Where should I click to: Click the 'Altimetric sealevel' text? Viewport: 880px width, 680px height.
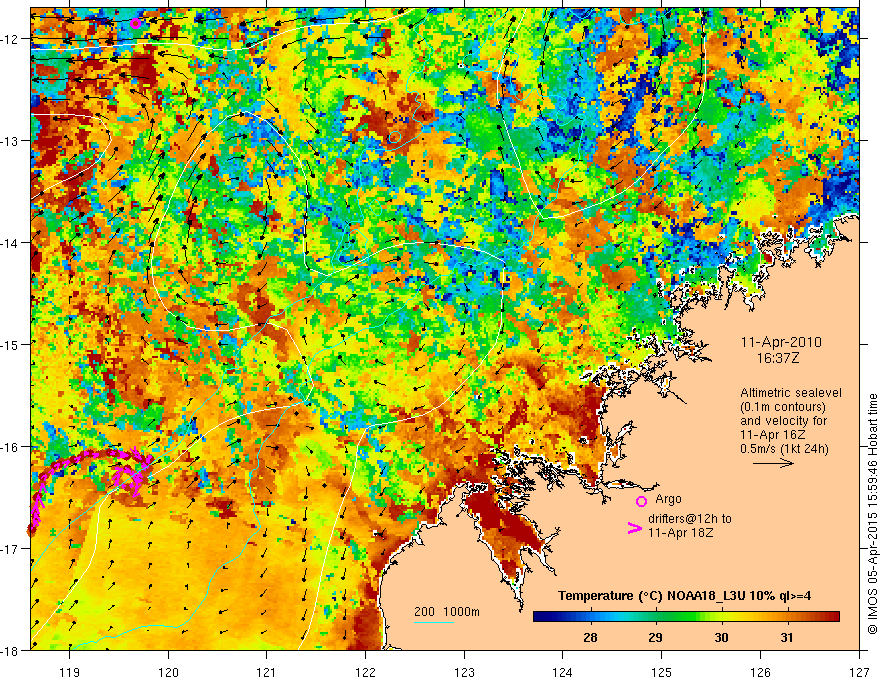tap(791, 393)
